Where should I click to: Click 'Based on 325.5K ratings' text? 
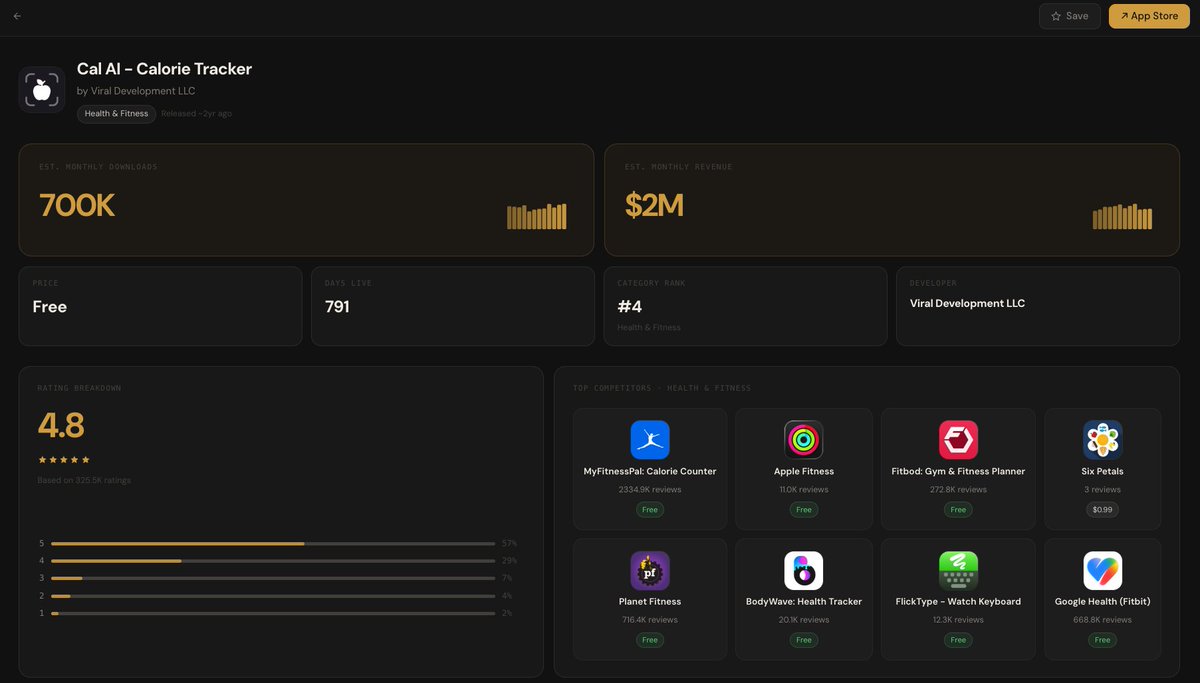[x=84, y=480]
